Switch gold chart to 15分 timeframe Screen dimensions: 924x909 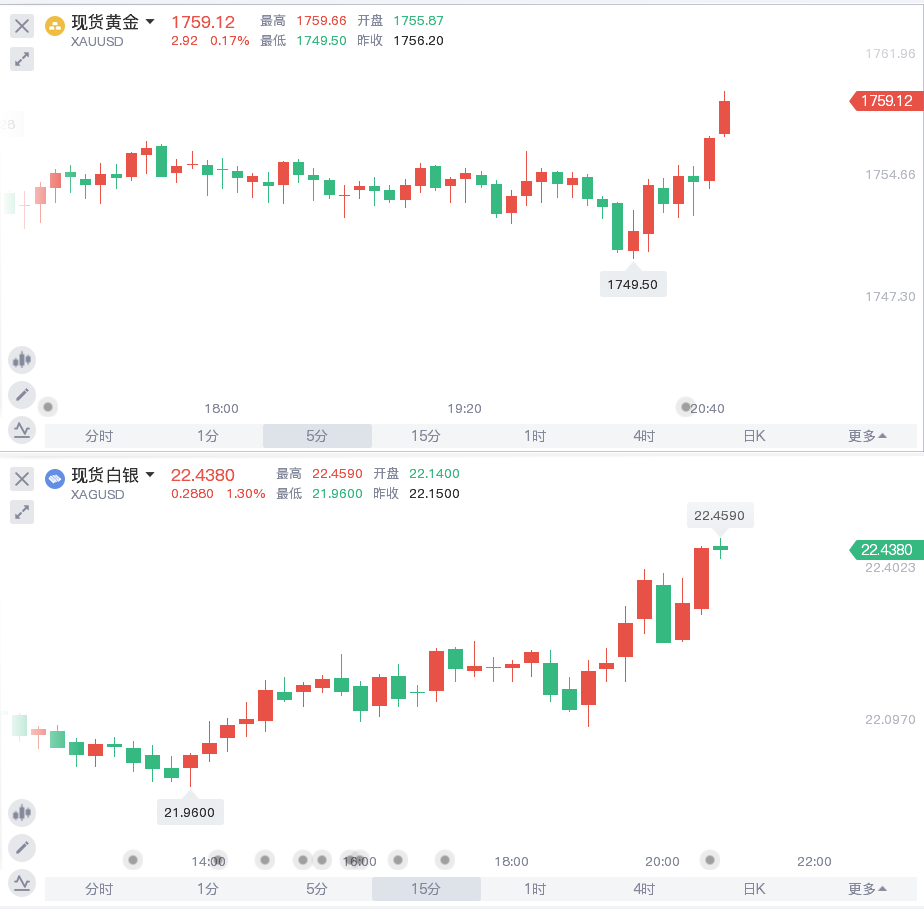click(x=426, y=436)
